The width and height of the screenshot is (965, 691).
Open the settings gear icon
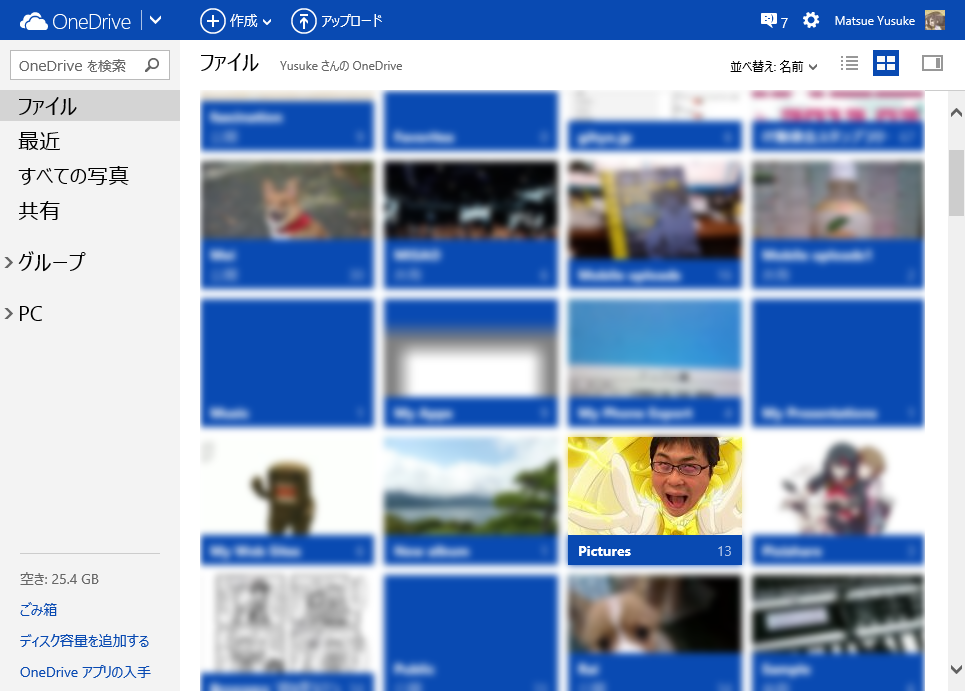[811, 20]
